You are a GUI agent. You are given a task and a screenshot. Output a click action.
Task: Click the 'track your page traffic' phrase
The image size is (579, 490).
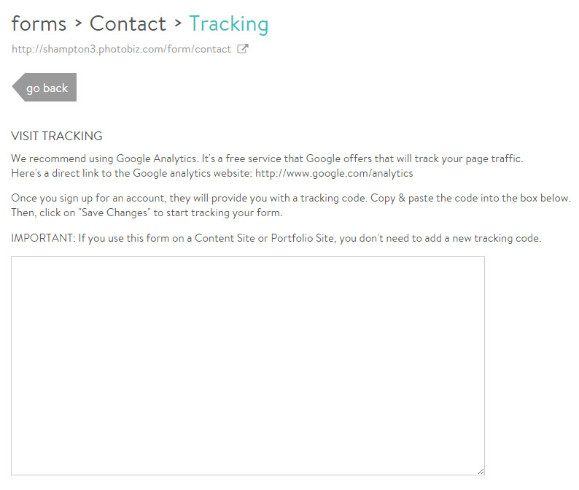pyautogui.click(x=469, y=159)
